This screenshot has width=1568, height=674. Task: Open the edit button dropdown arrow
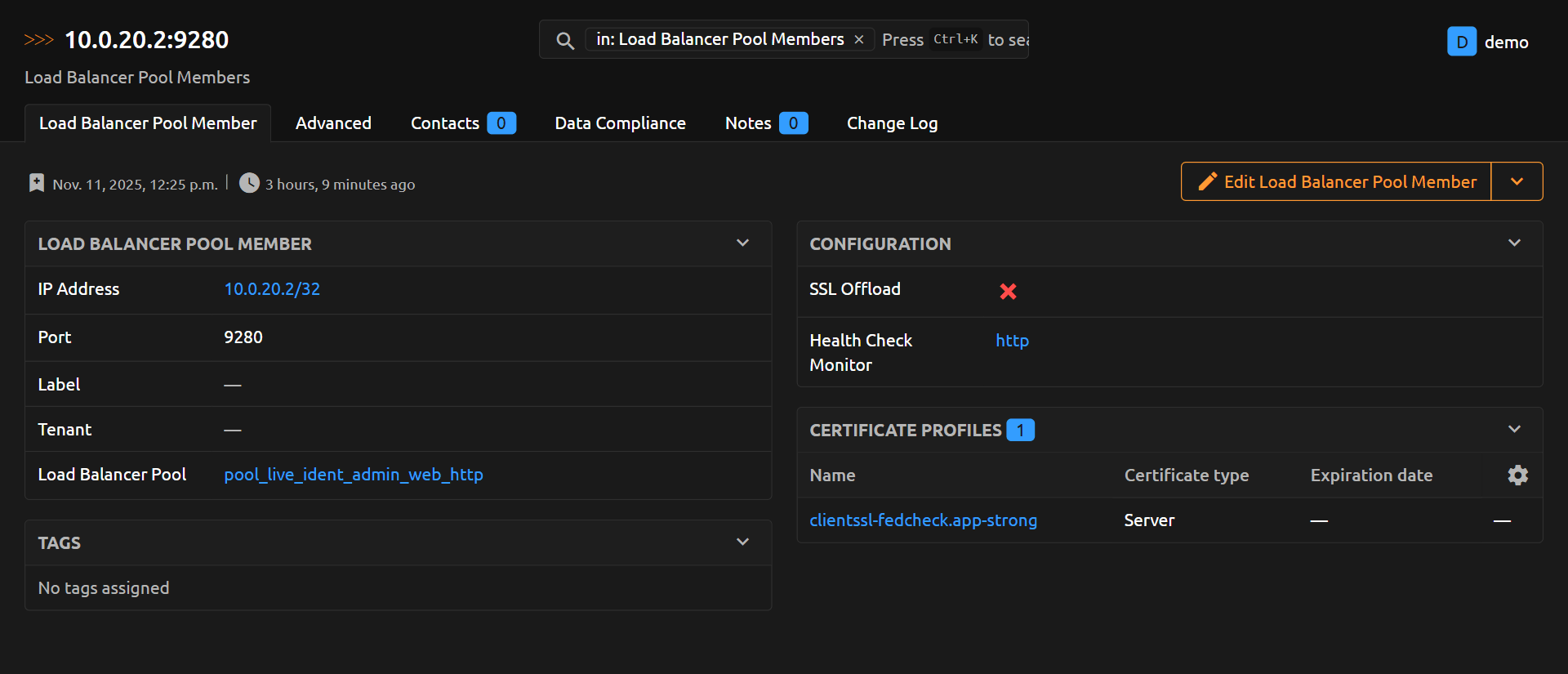(1517, 181)
